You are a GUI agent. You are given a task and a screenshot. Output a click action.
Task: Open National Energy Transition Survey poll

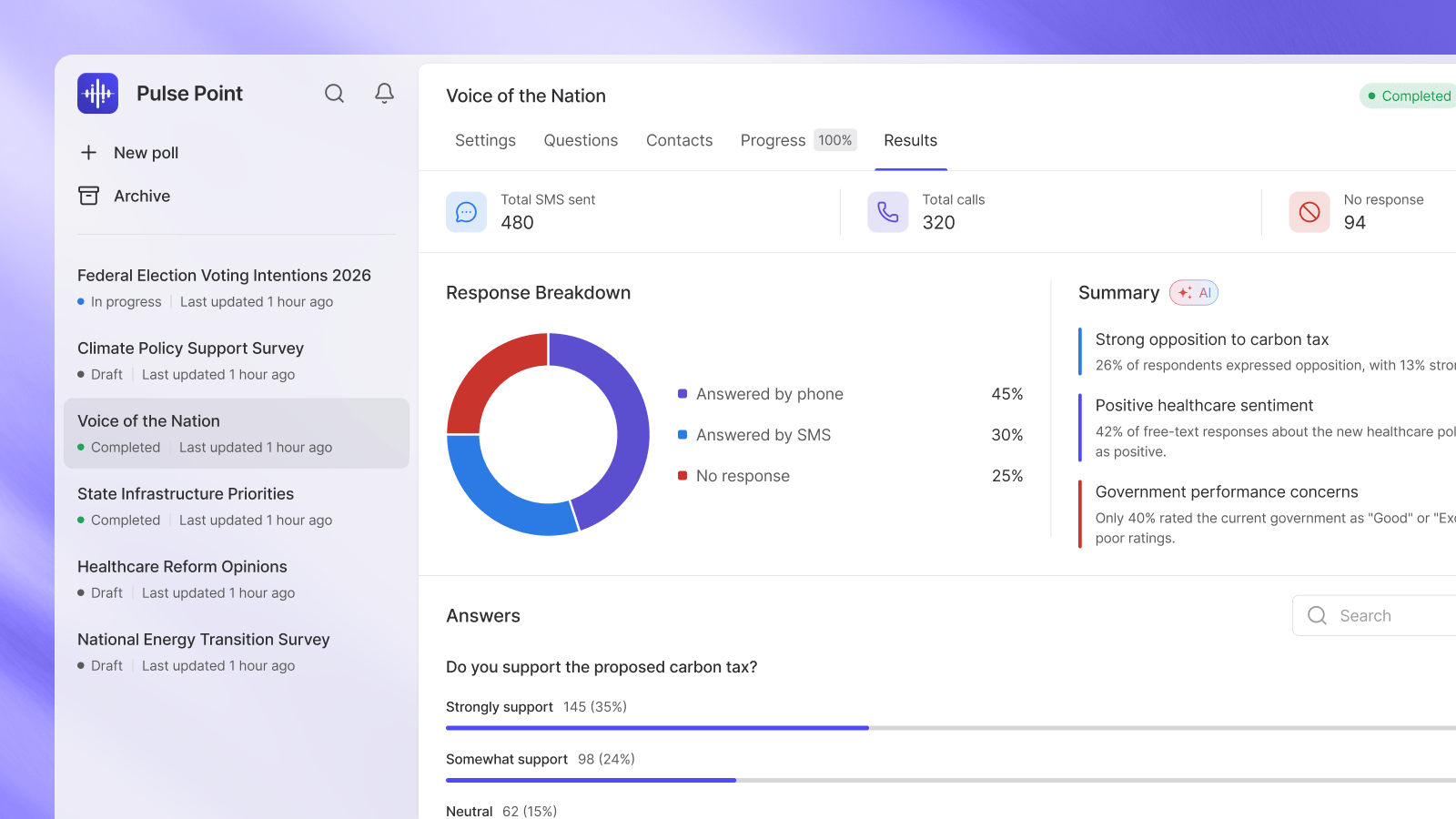tap(237, 652)
